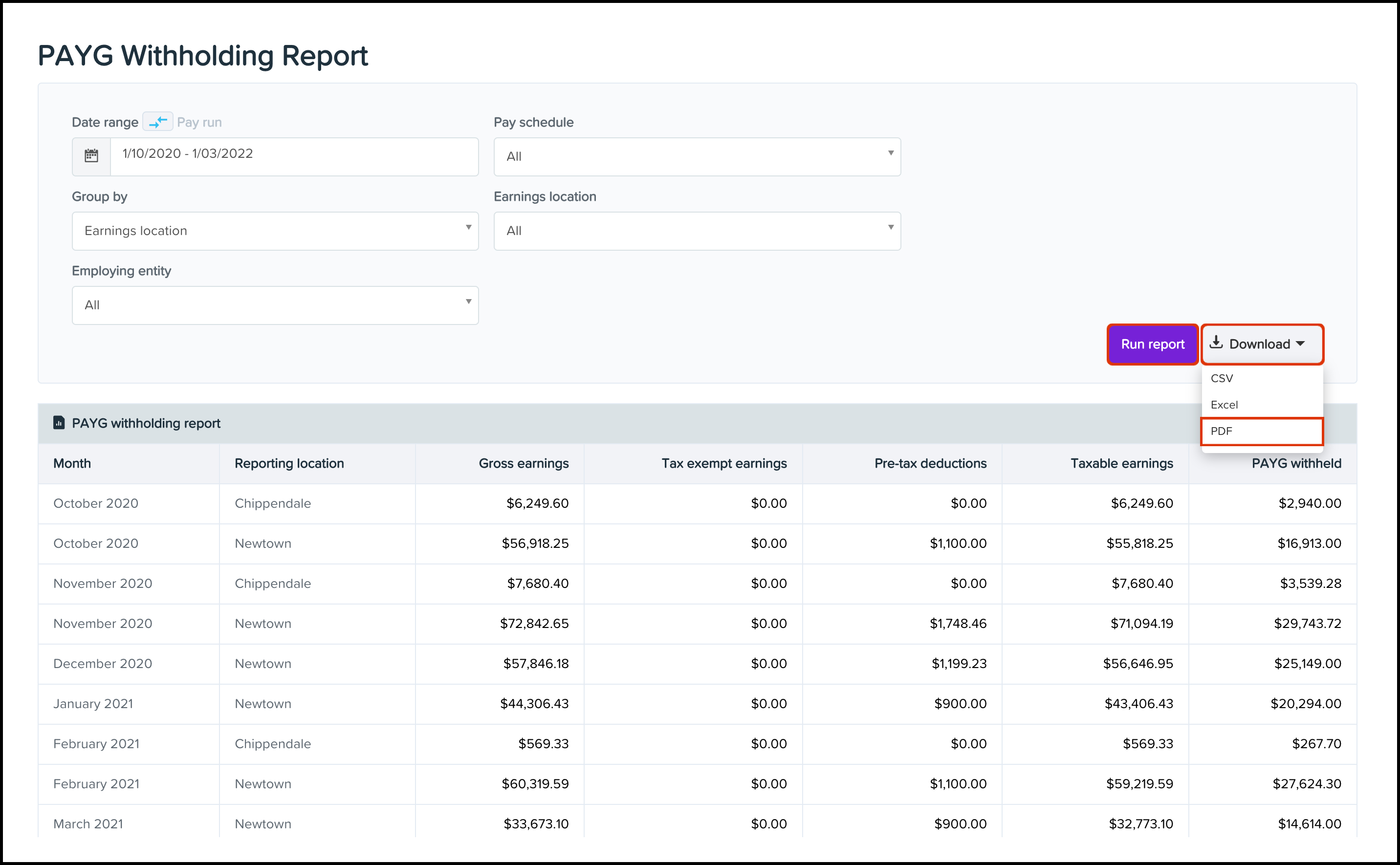The image size is (1400, 865).
Task: Click the Reporting location column header
Action: click(289, 463)
